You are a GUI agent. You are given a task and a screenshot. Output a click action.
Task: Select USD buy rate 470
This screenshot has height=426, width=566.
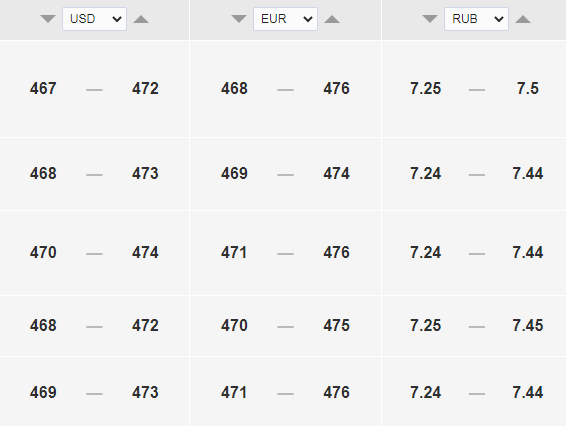tap(43, 252)
